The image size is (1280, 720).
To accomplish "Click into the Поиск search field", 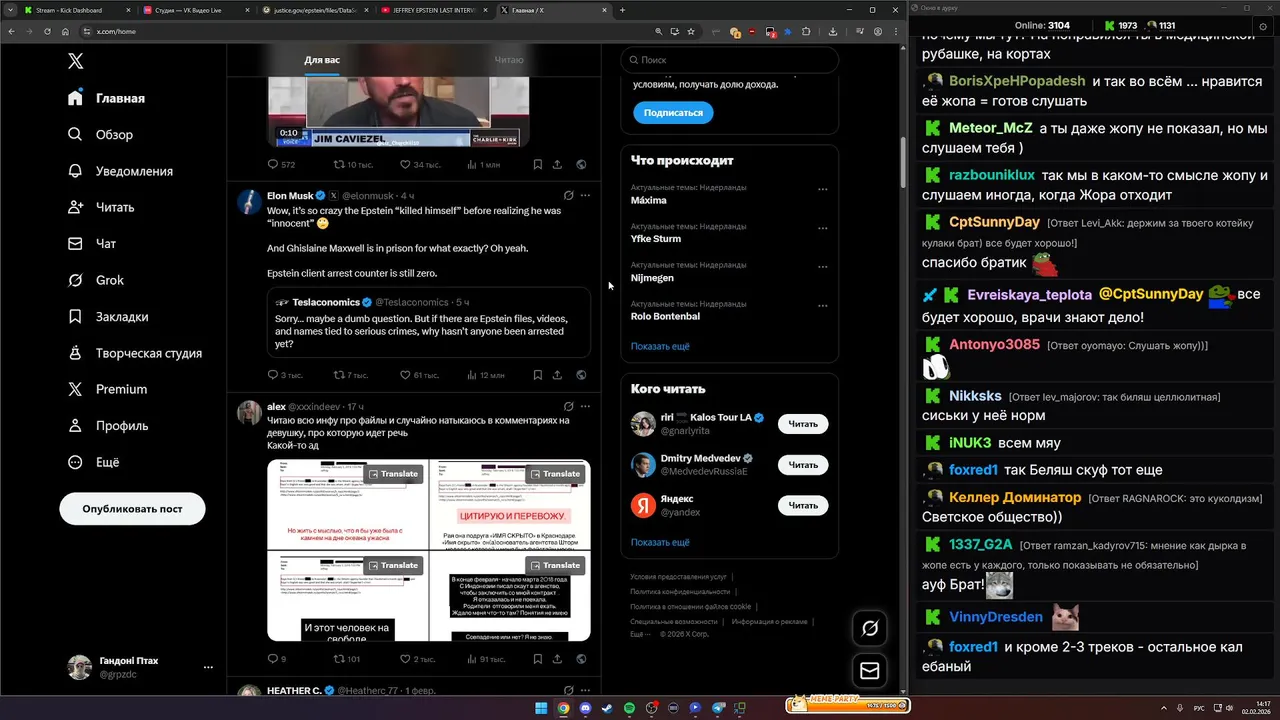I will (x=729, y=60).
